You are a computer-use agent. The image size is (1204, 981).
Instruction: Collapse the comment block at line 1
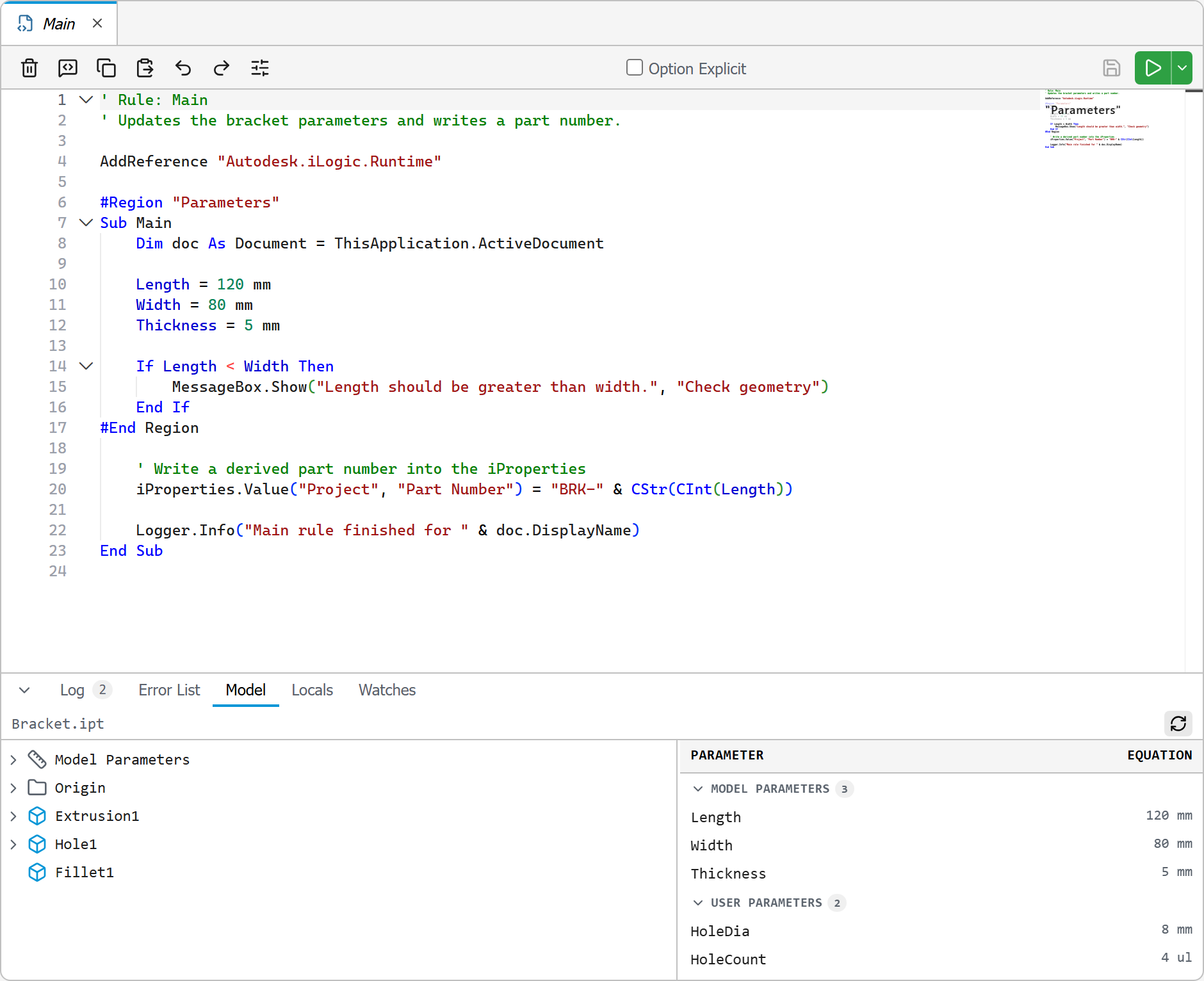click(86, 100)
